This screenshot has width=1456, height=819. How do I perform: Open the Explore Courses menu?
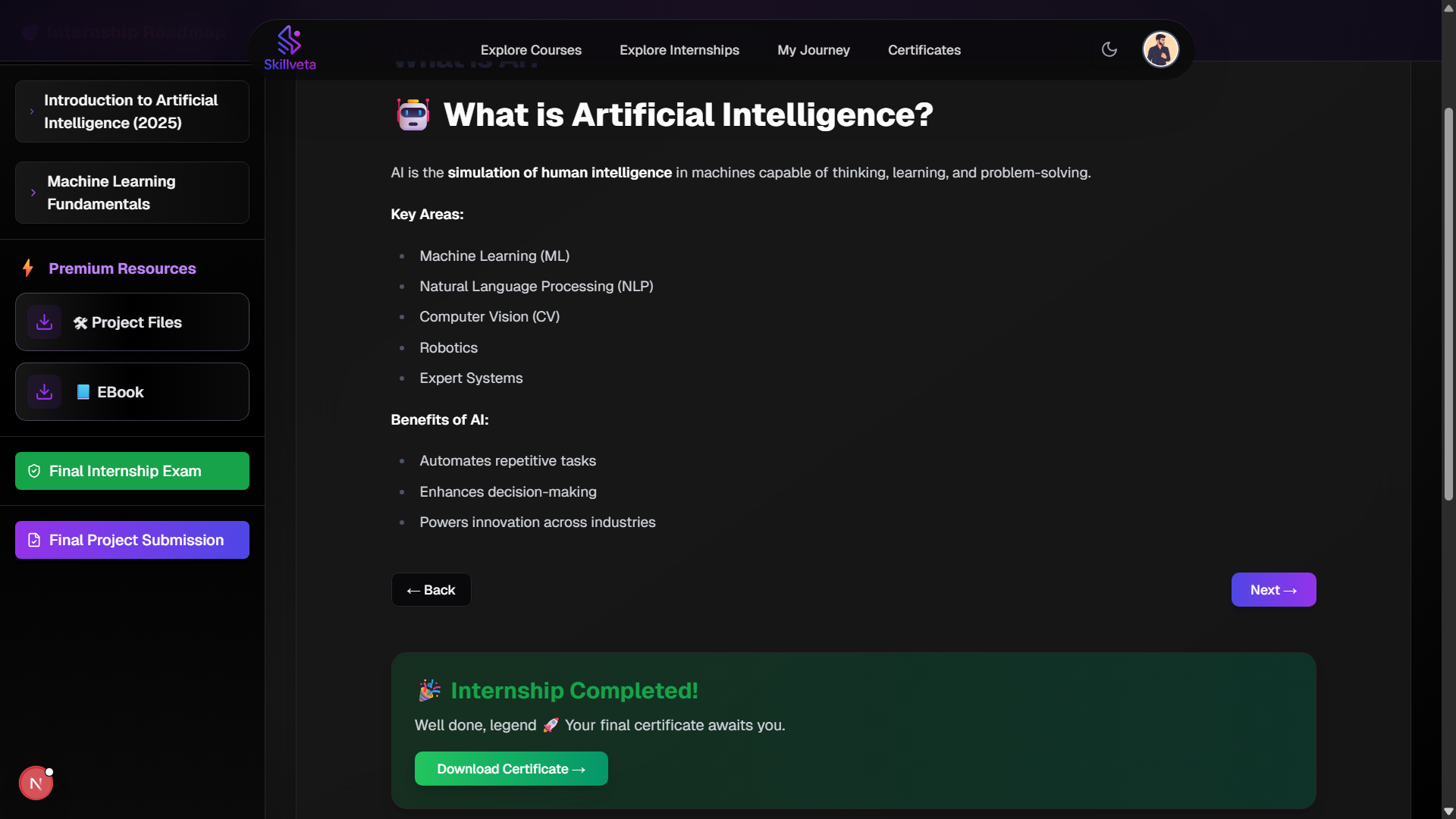click(x=531, y=50)
